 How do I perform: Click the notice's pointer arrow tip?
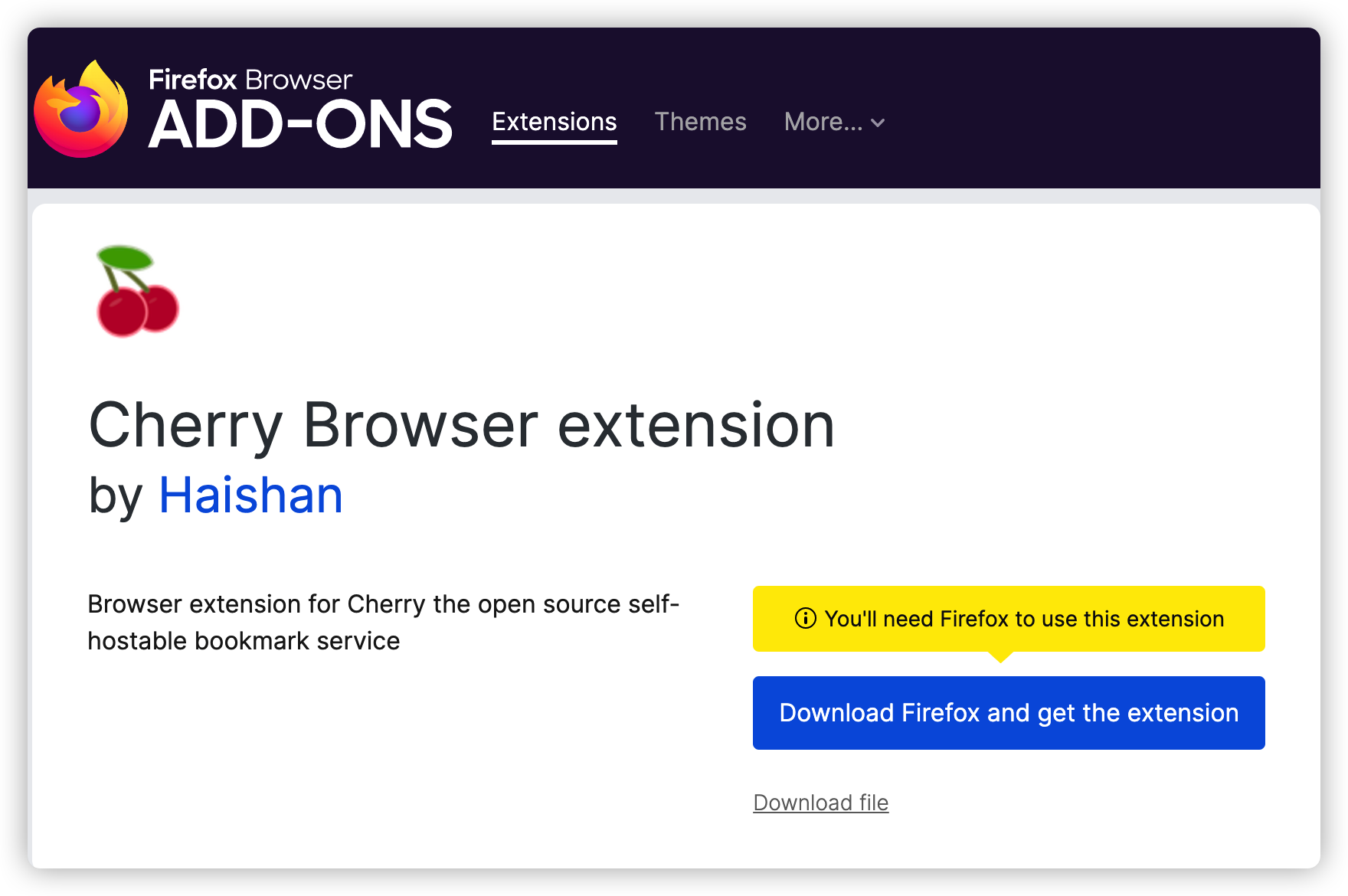1000,658
